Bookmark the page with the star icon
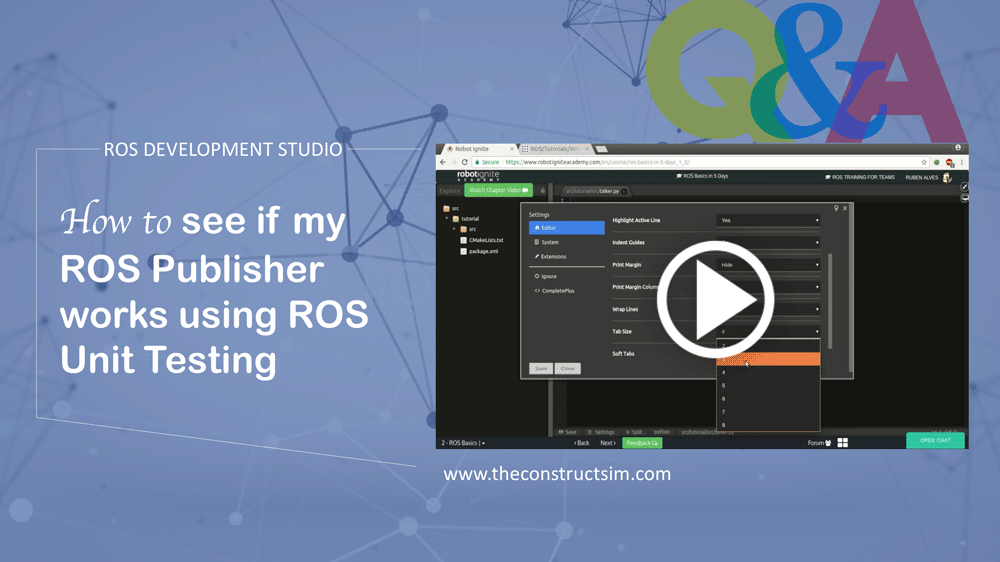The height and width of the screenshot is (562, 1000). click(x=923, y=162)
